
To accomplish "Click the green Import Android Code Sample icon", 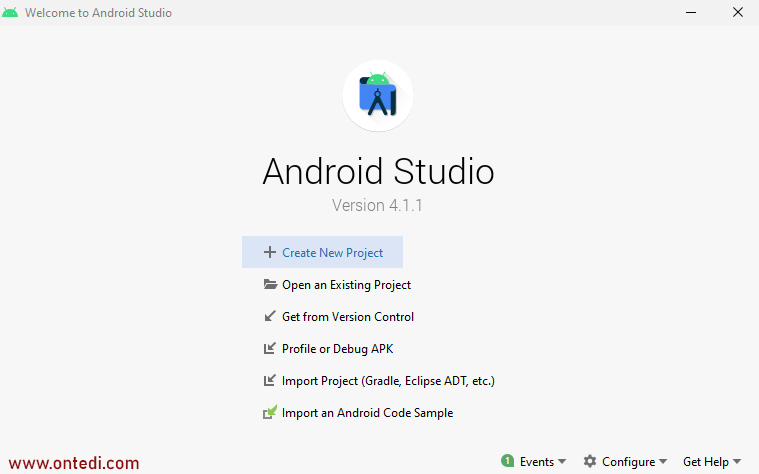I will (270, 412).
